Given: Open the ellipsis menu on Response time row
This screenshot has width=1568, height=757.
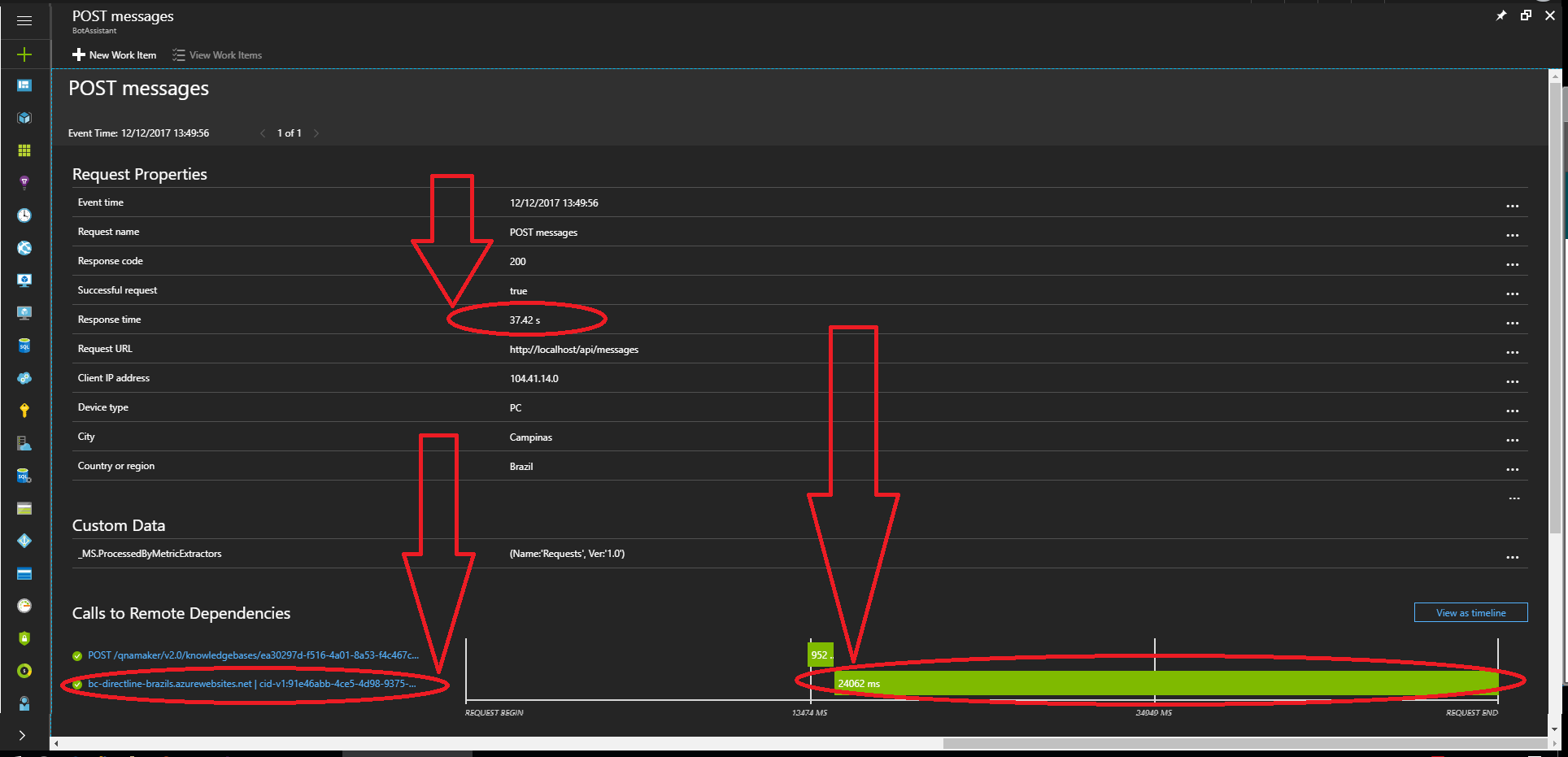Looking at the screenshot, I should [x=1513, y=323].
